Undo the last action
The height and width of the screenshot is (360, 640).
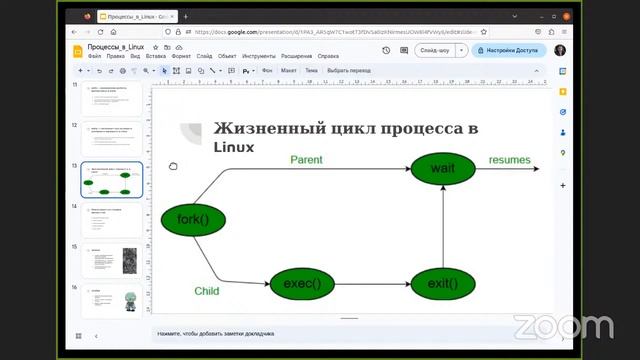point(99,71)
